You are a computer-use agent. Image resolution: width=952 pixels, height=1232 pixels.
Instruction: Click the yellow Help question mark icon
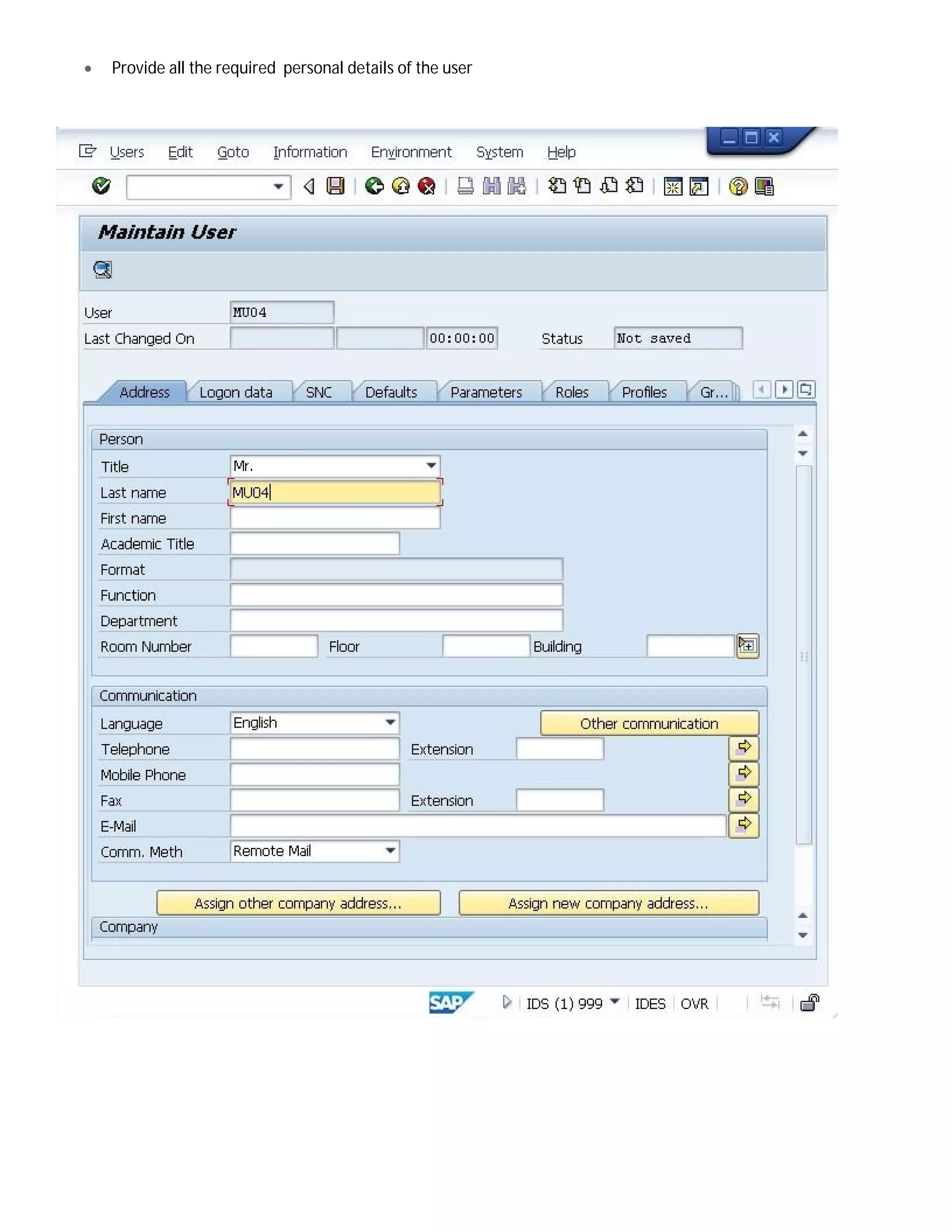pos(738,186)
